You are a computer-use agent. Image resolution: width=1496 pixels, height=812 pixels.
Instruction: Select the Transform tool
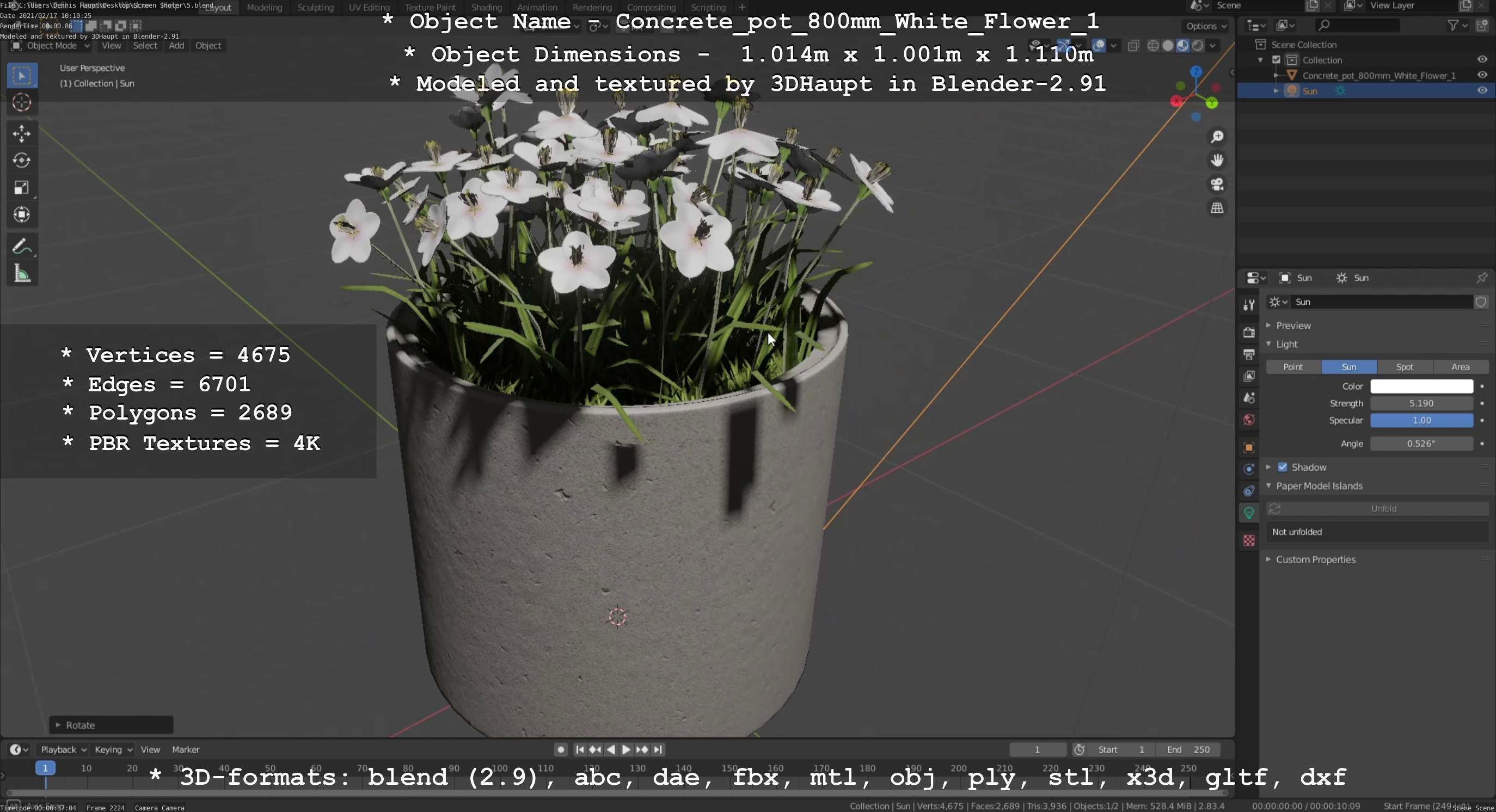[x=22, y=215]
